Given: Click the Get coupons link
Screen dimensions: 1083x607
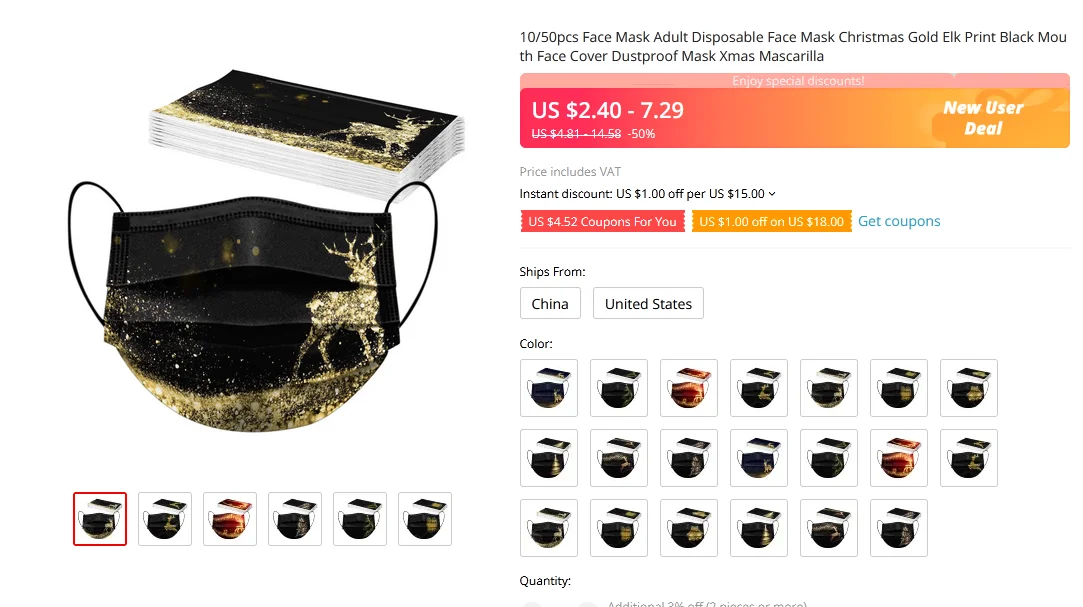Looking at the screenshot, I should [x=899, y=221].
